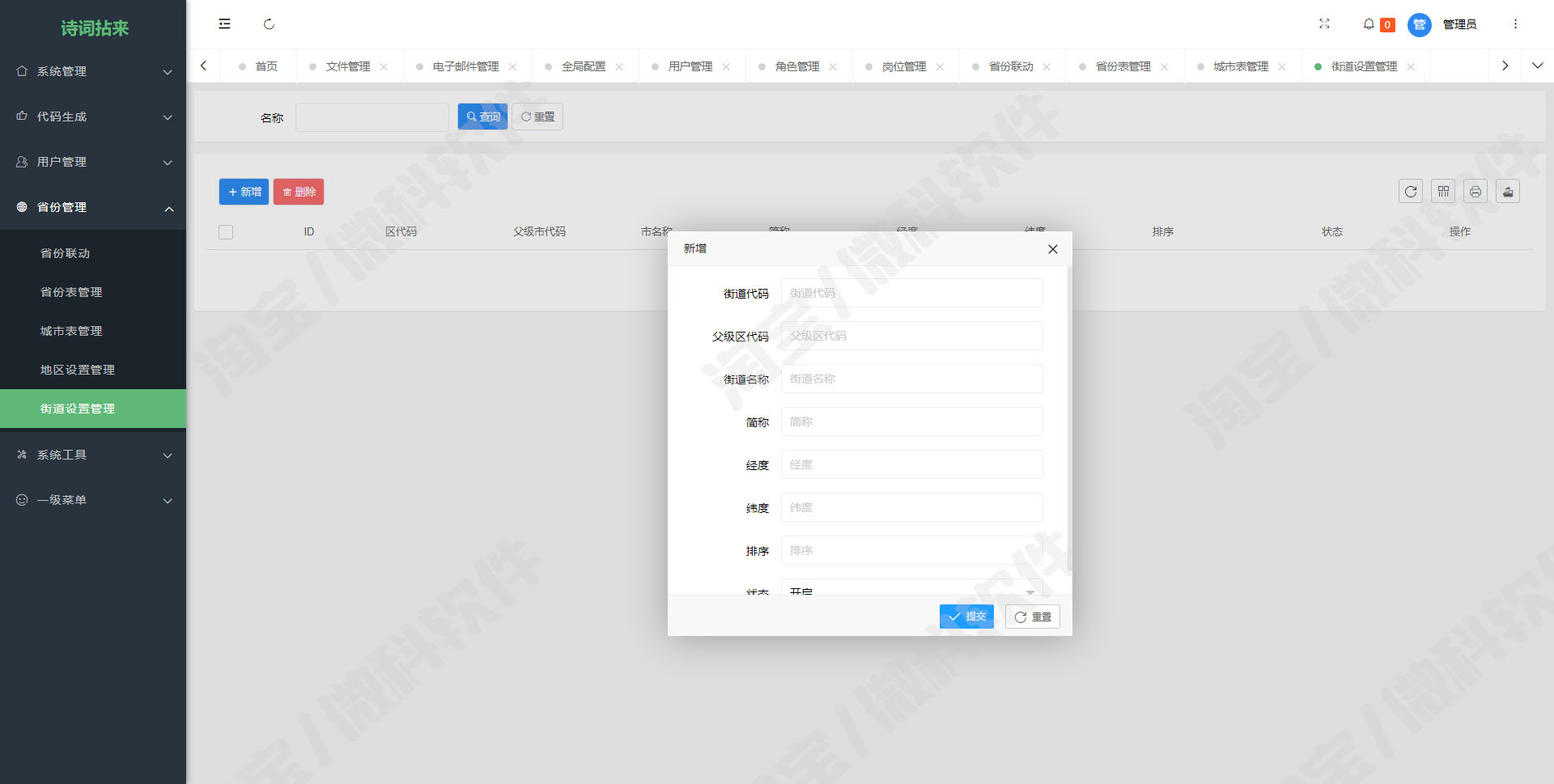1554x784 pixels.
Task: Expand the 一级菜单 menu
Action: point(93,500)
